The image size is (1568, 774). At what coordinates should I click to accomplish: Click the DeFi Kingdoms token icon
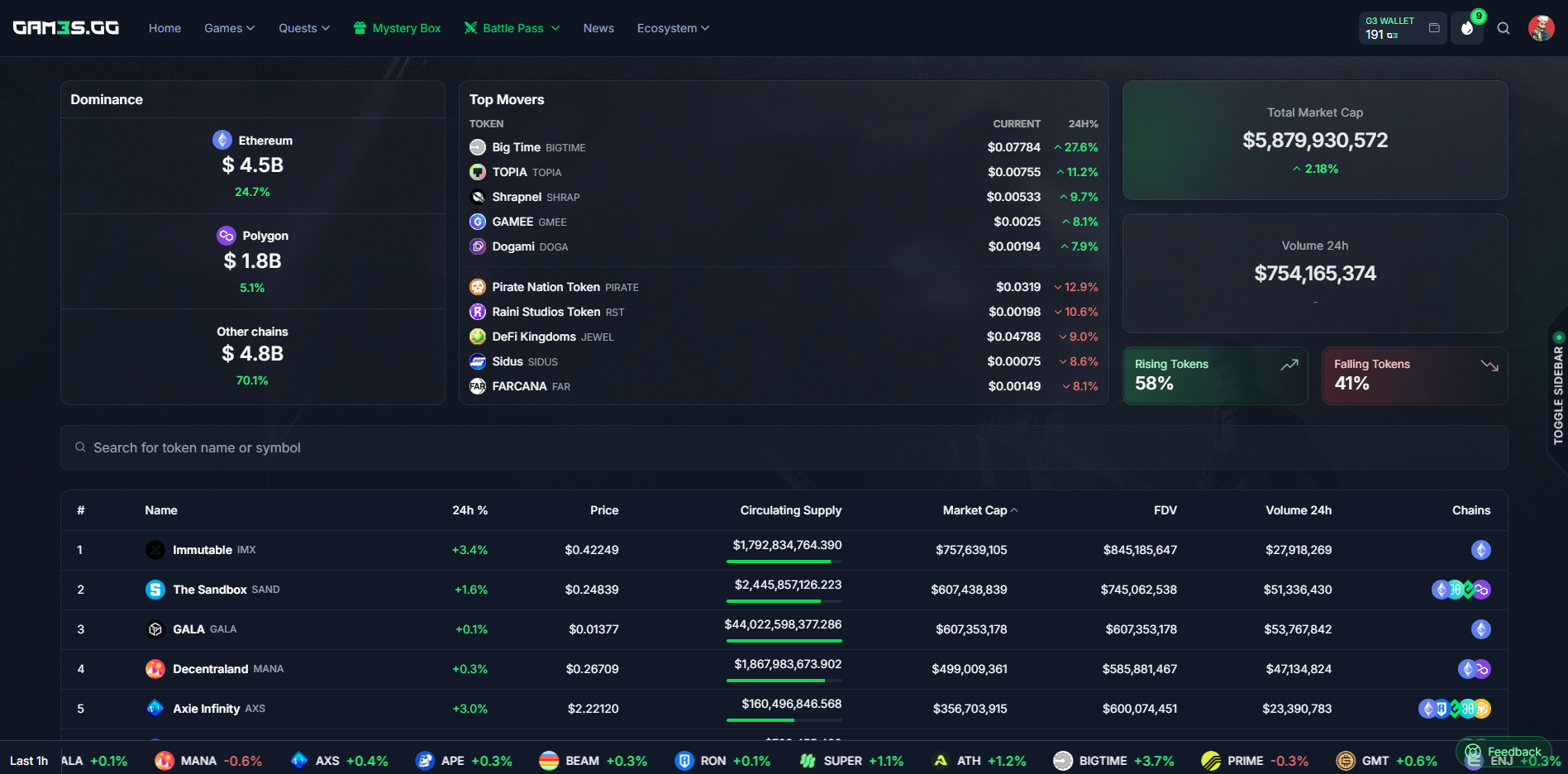[x=478, y=337]
